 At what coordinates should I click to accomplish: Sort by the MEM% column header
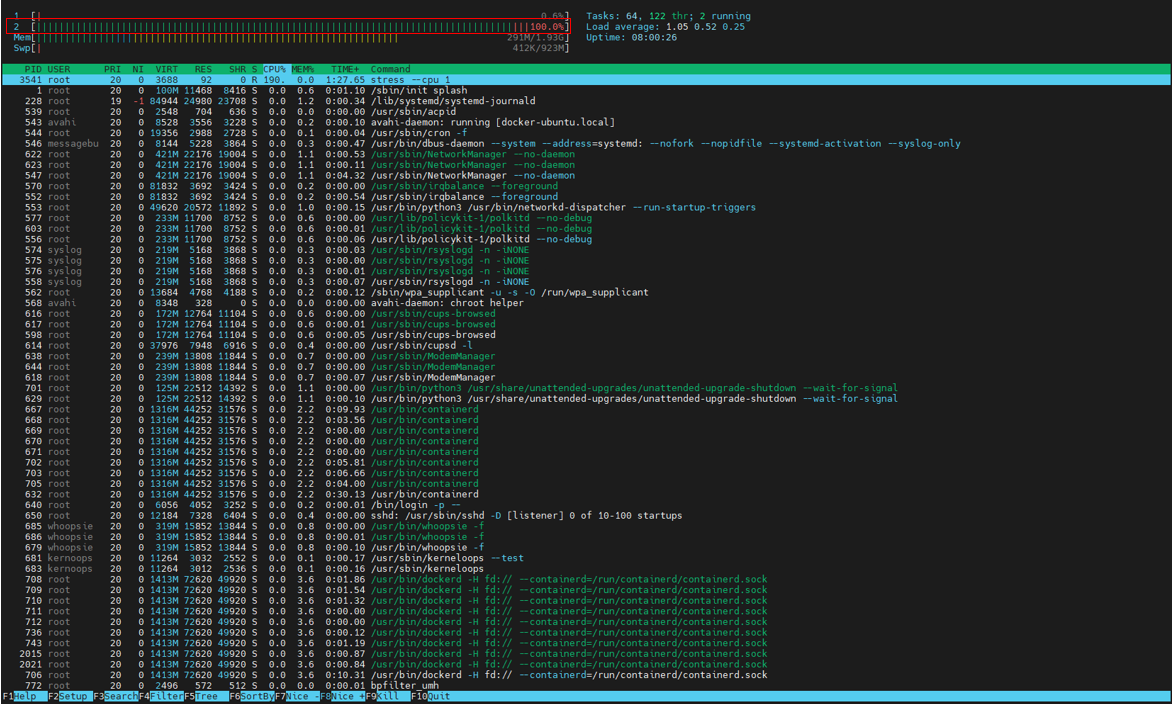pos(303,69)
